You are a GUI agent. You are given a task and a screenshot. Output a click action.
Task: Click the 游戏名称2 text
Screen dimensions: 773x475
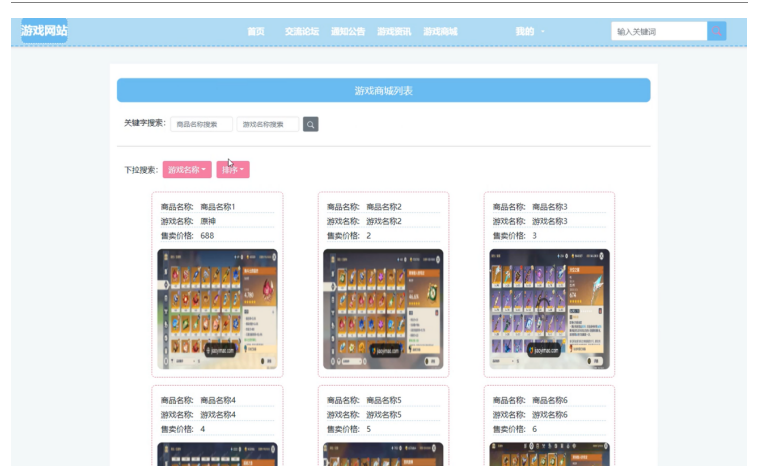tap(384, 221)
